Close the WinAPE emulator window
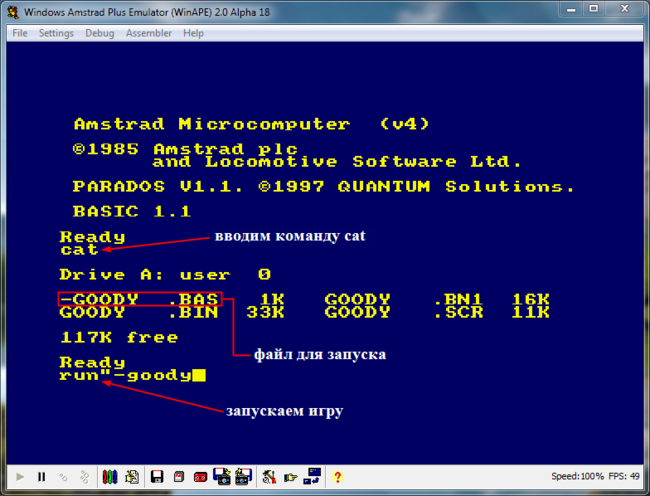650x496 pixels. click(624, 9)
